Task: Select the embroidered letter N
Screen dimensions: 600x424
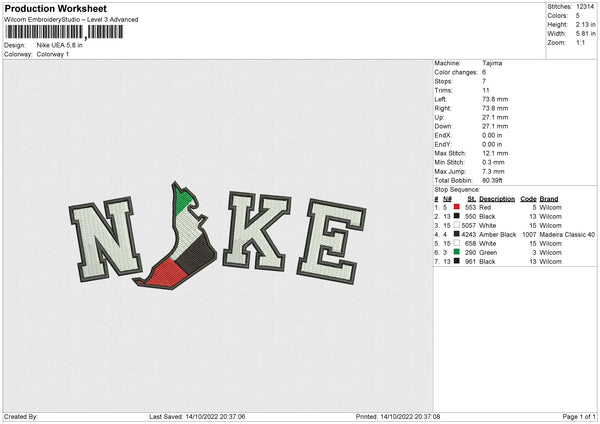Action: coord(105,239)
